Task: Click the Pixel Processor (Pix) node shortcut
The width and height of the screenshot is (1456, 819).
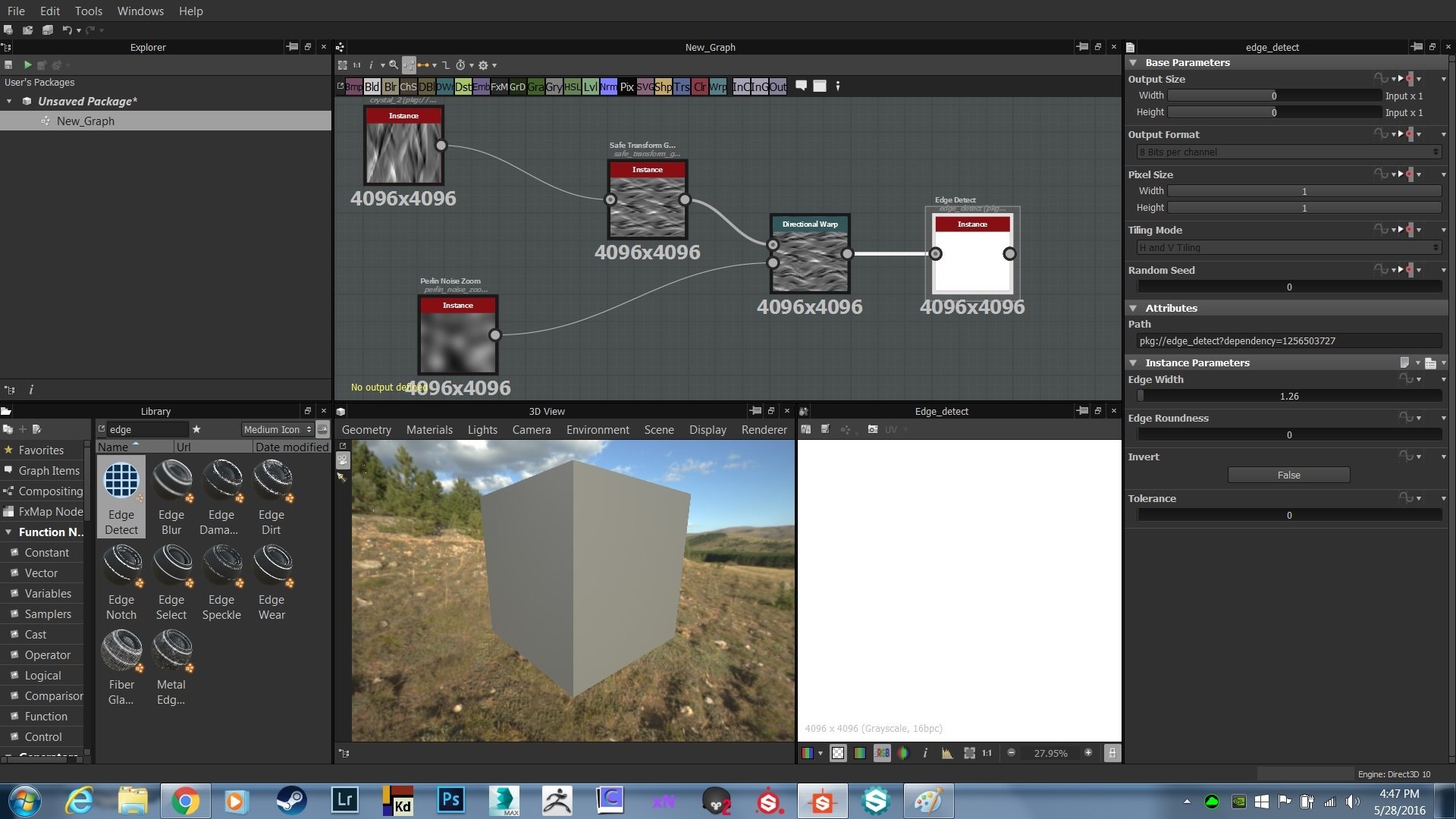Action: click(626, 86)
